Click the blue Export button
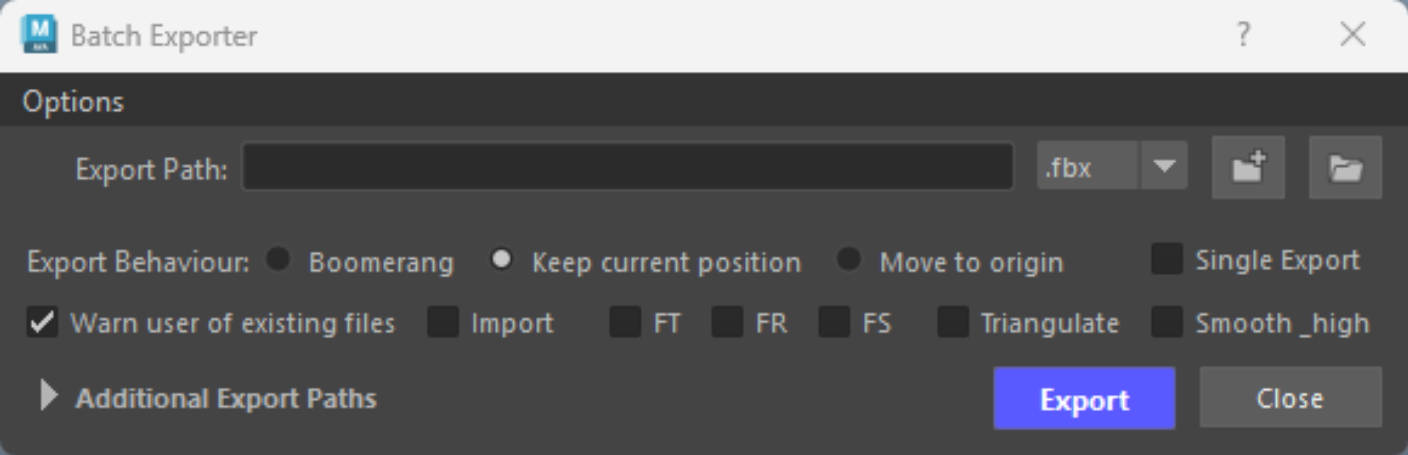1408x455 pixels. [1084, 399]
